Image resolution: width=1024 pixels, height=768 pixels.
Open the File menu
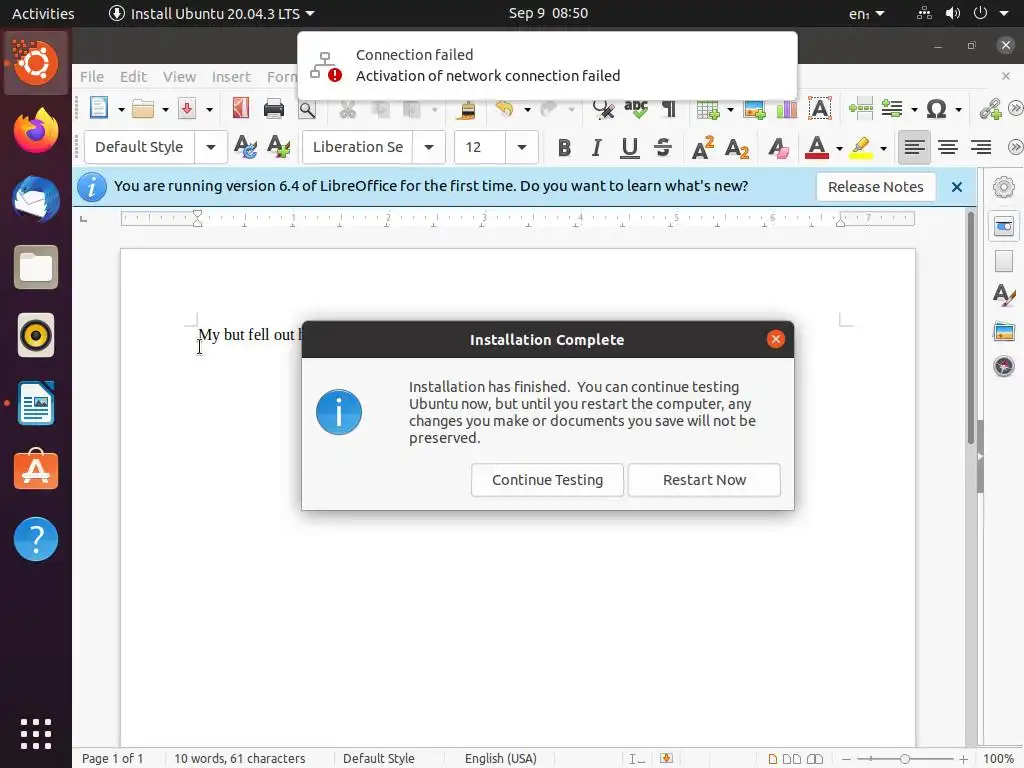point(92,76)
